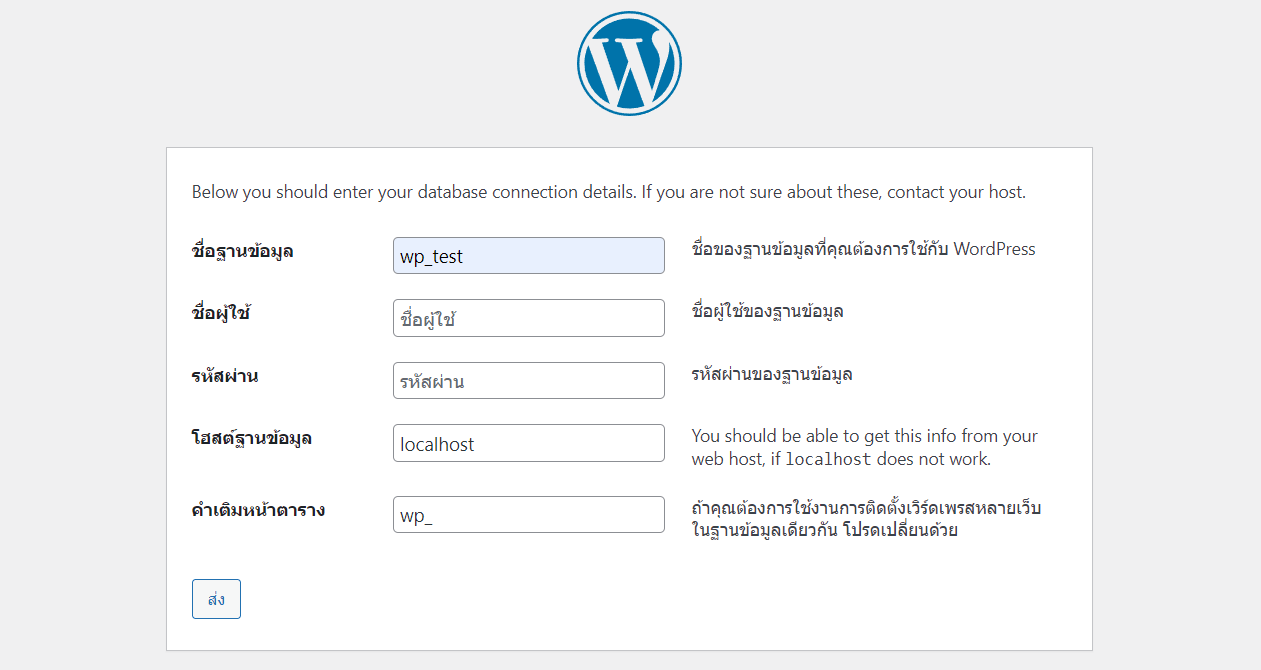
Task: Click the WordPress logo at top
Action: click(x=629, y=63)
